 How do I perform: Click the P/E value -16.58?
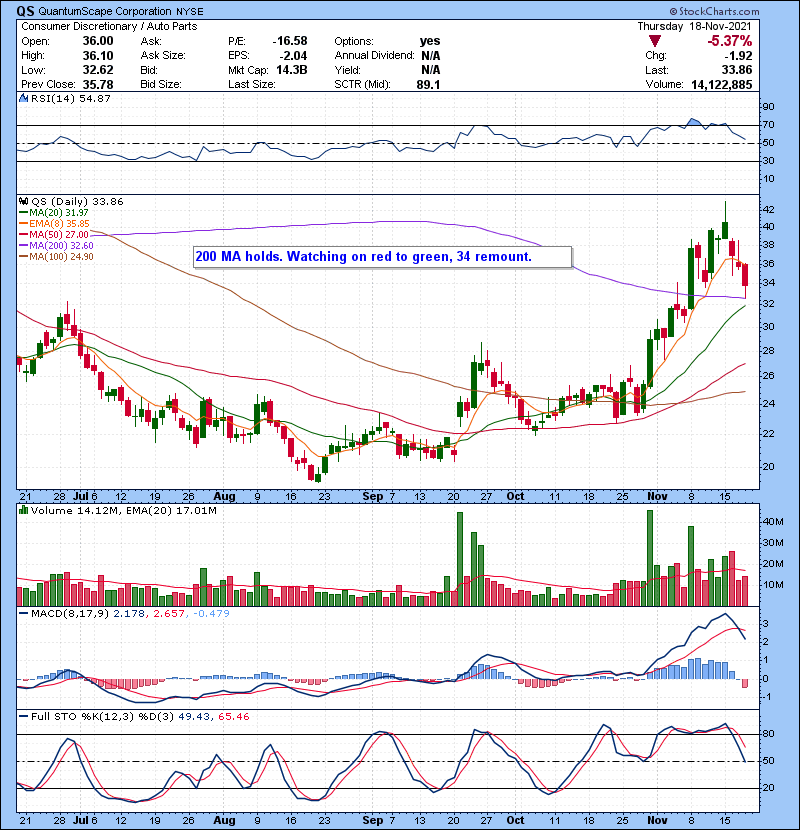coord(290,41)
